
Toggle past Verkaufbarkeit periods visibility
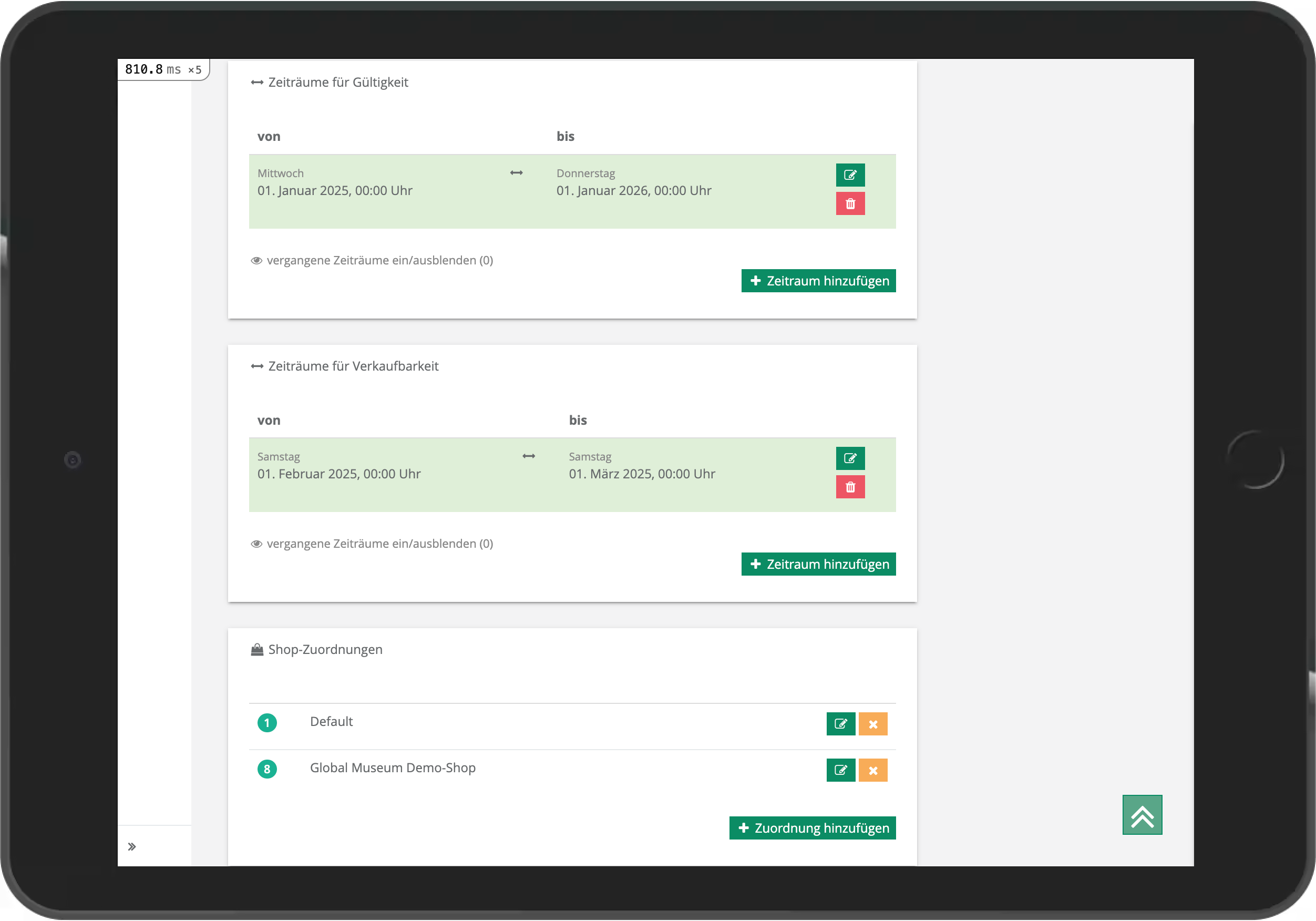click(372, 544)
